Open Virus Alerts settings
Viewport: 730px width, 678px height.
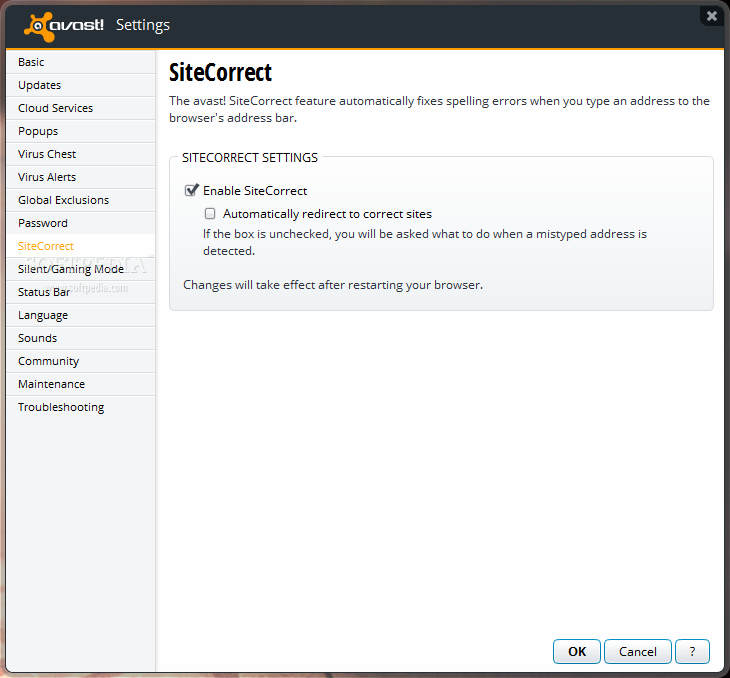[x=81, y=177]
